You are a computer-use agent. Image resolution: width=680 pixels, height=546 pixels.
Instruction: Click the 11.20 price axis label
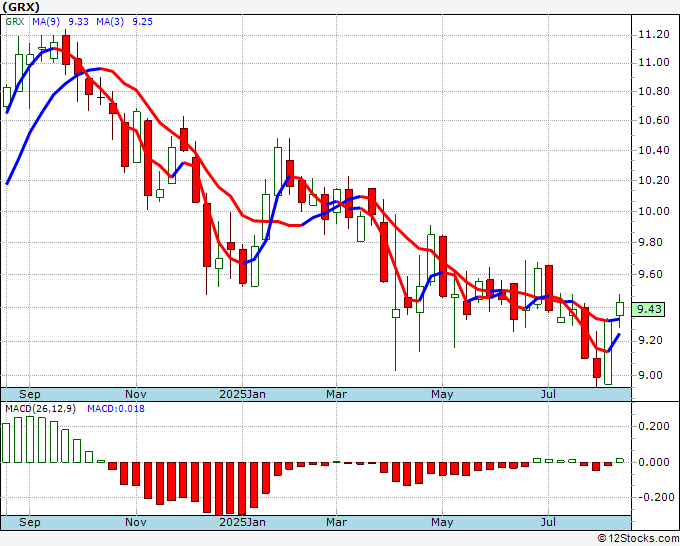point(654,35)
